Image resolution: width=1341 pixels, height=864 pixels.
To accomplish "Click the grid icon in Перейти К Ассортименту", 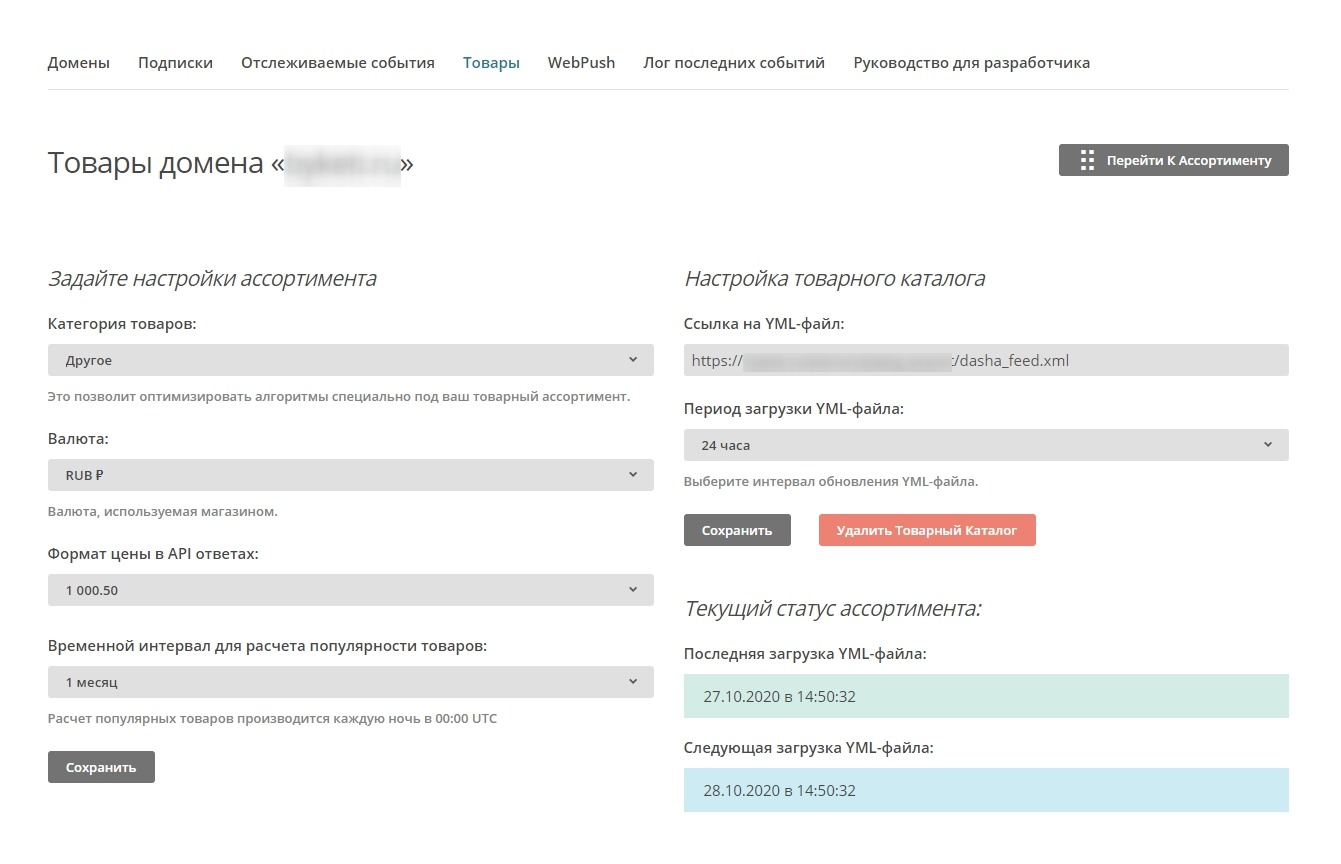I will click(x=1088, y=160).
